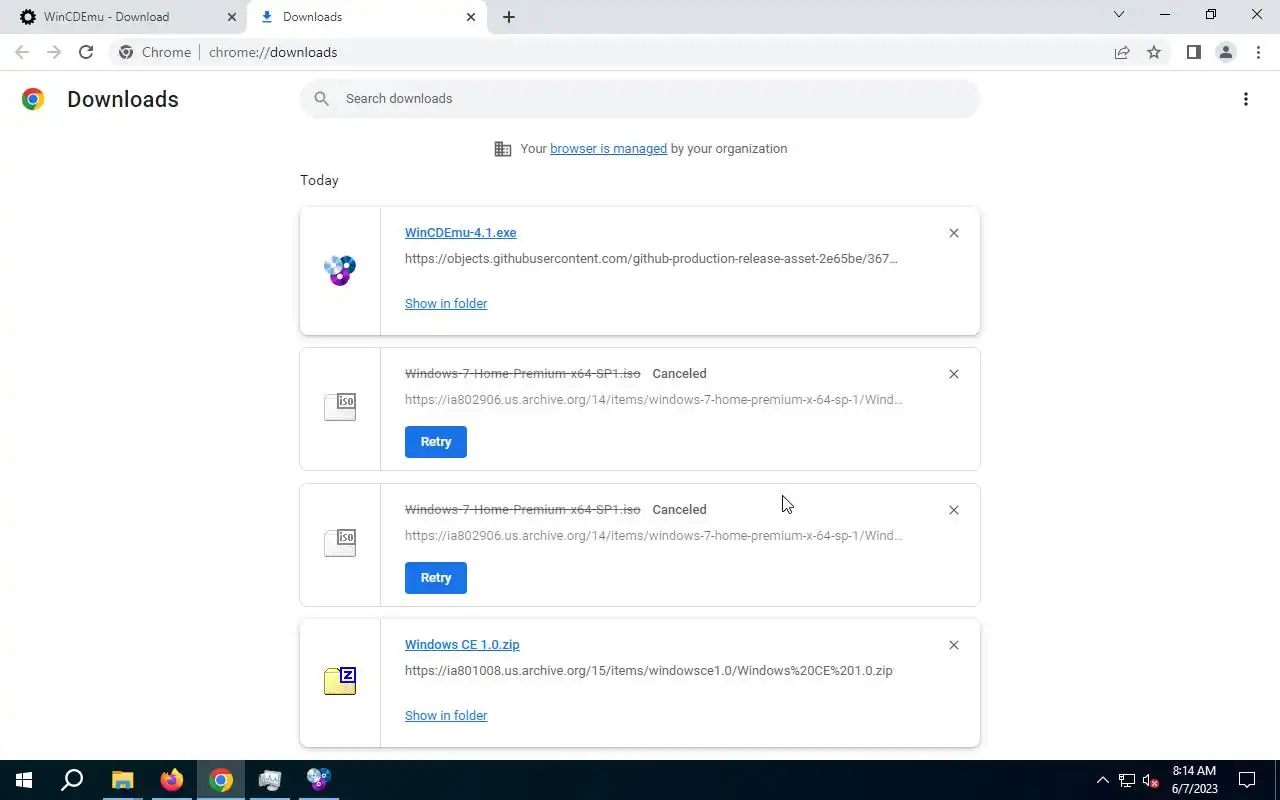Open the notification center icon
1280x800 pixels.
click(x=1247, y=780)
